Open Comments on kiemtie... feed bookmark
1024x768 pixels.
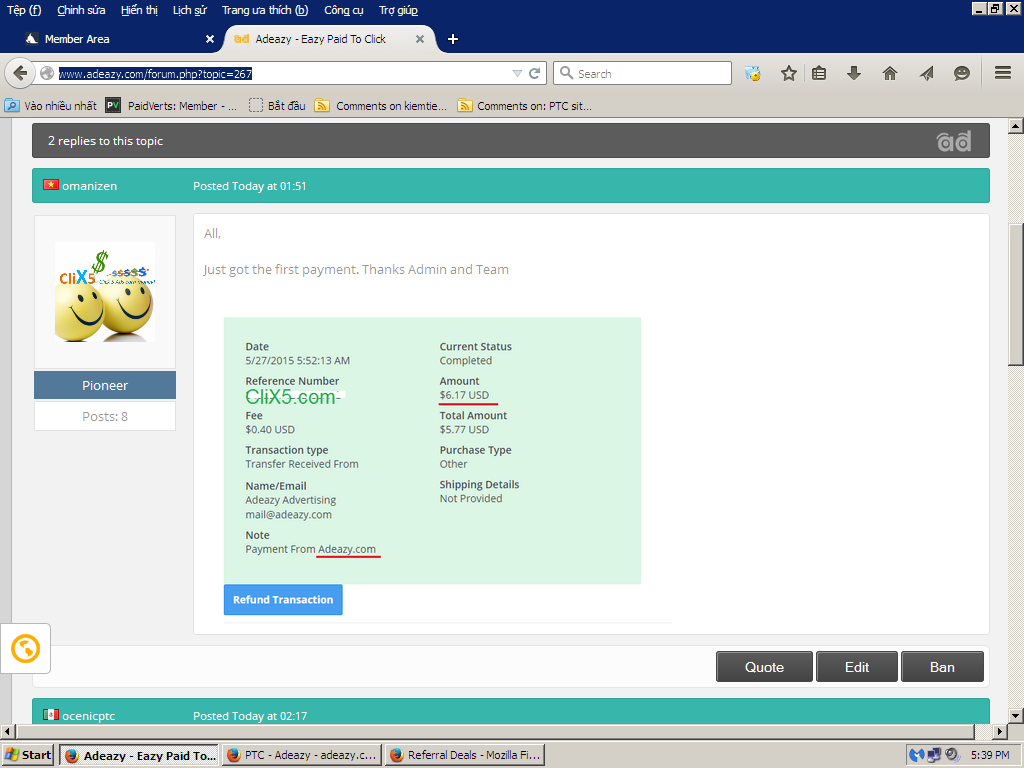(x=381, y=106)
